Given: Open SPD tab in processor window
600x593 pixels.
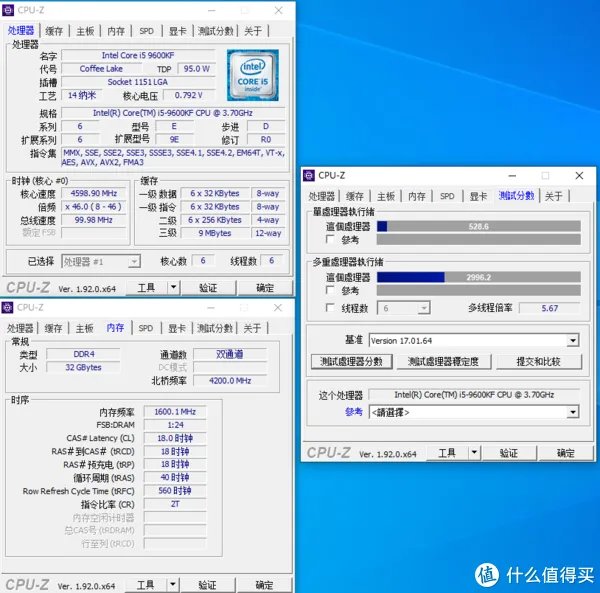Looking at the screenshot, I should pos(147,31).
